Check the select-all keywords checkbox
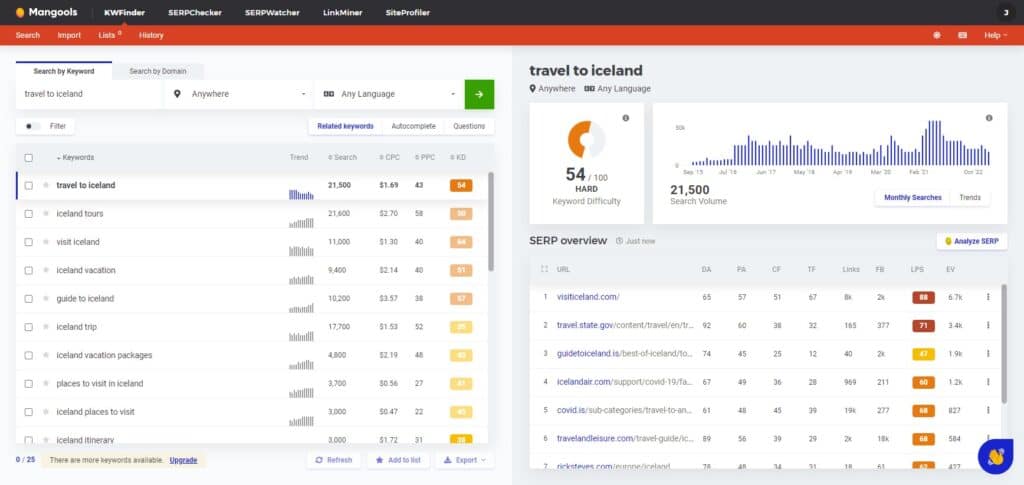The image size is (1024, 485). 29,157
